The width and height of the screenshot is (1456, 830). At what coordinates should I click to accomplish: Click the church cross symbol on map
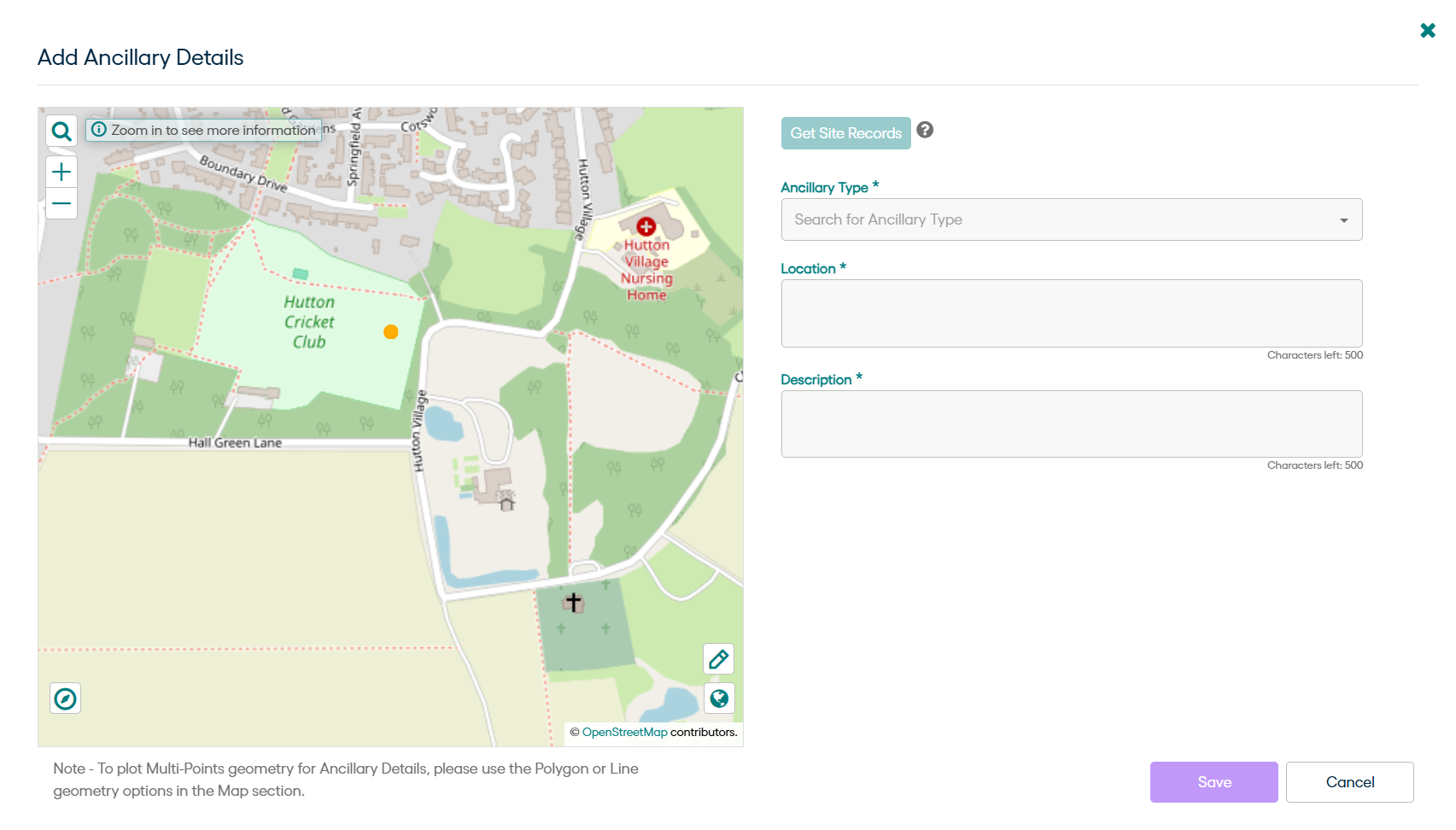574,603
